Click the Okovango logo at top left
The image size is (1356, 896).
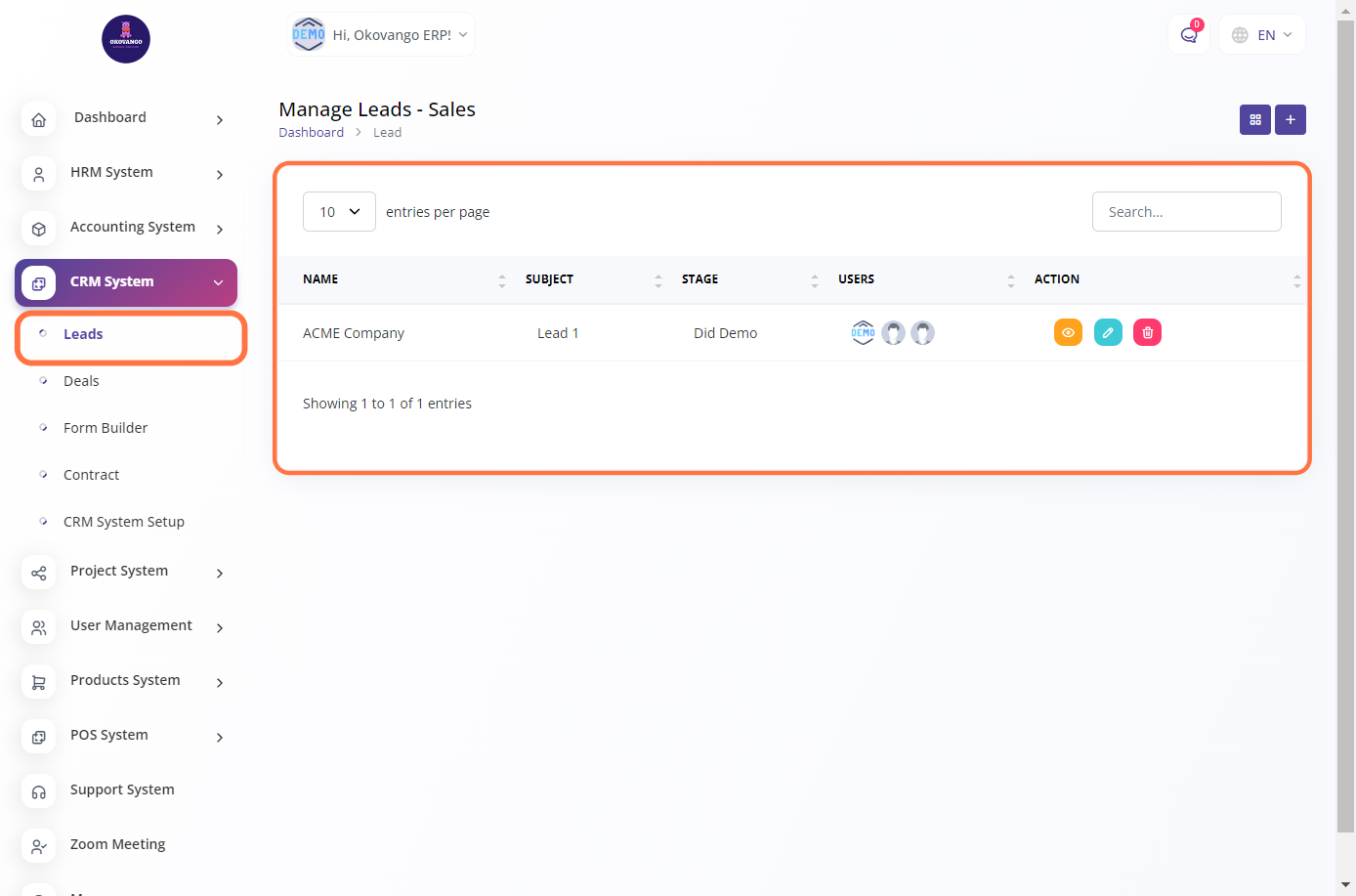coord(126,39)
